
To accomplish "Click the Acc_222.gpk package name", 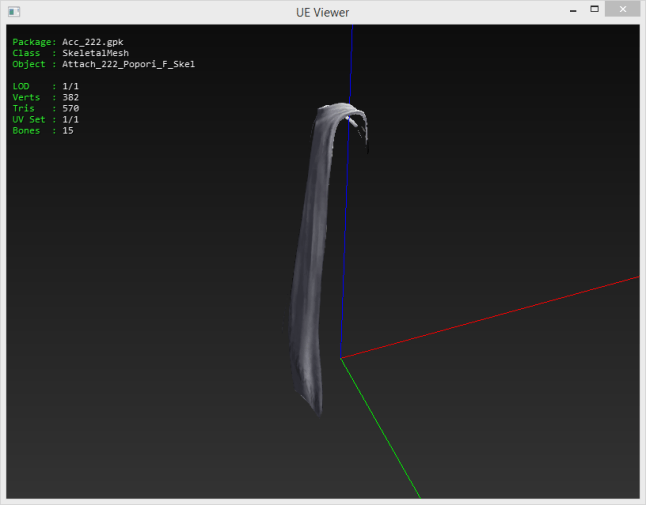I will [93, 42].
